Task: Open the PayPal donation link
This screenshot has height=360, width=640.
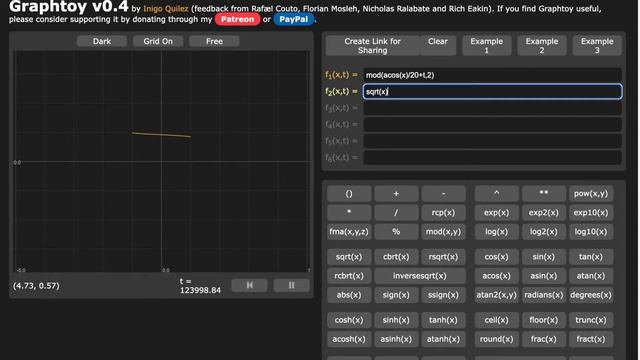Action: [293, 19]
